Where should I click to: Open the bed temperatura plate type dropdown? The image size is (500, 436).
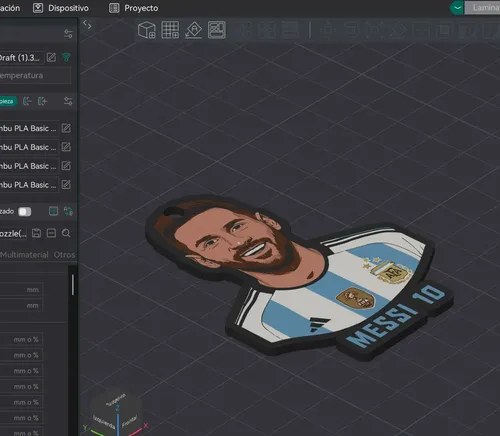tap(35, 76)
